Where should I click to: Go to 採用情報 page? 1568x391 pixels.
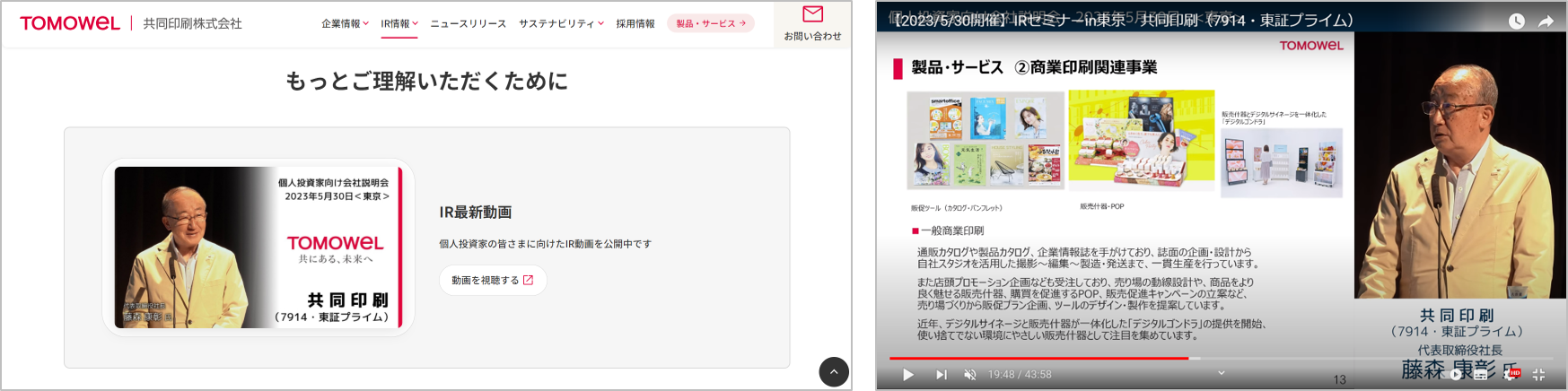point(635,23)
